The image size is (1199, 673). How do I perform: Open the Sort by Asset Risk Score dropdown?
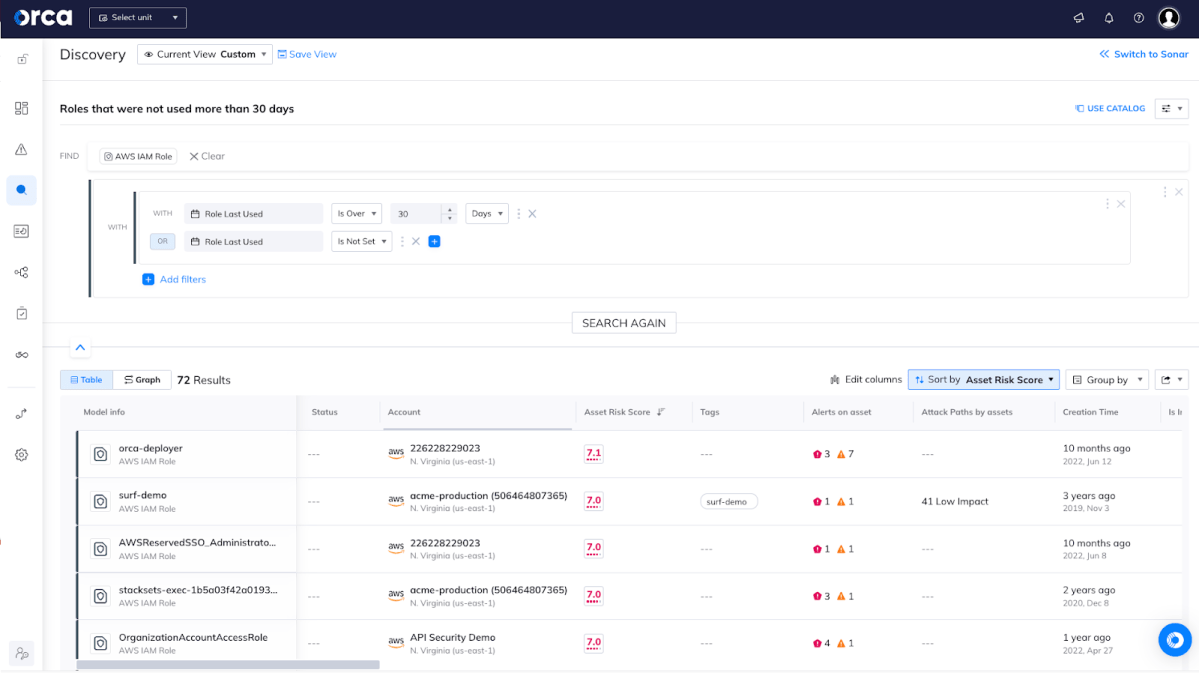[983, 380]
